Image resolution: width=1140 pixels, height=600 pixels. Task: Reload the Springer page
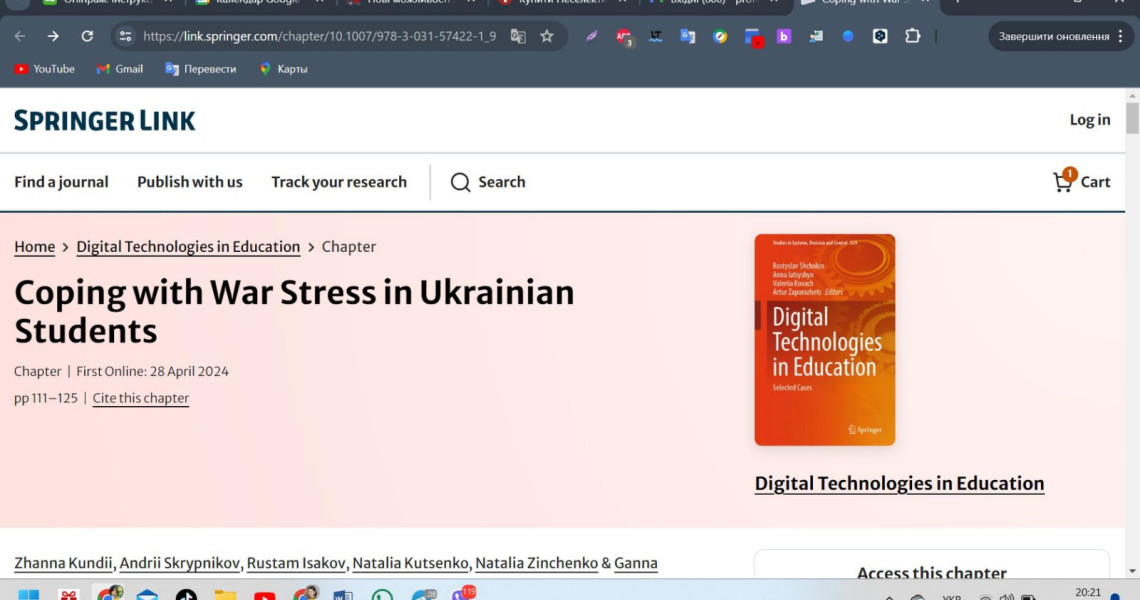click(x=87, y=36)
